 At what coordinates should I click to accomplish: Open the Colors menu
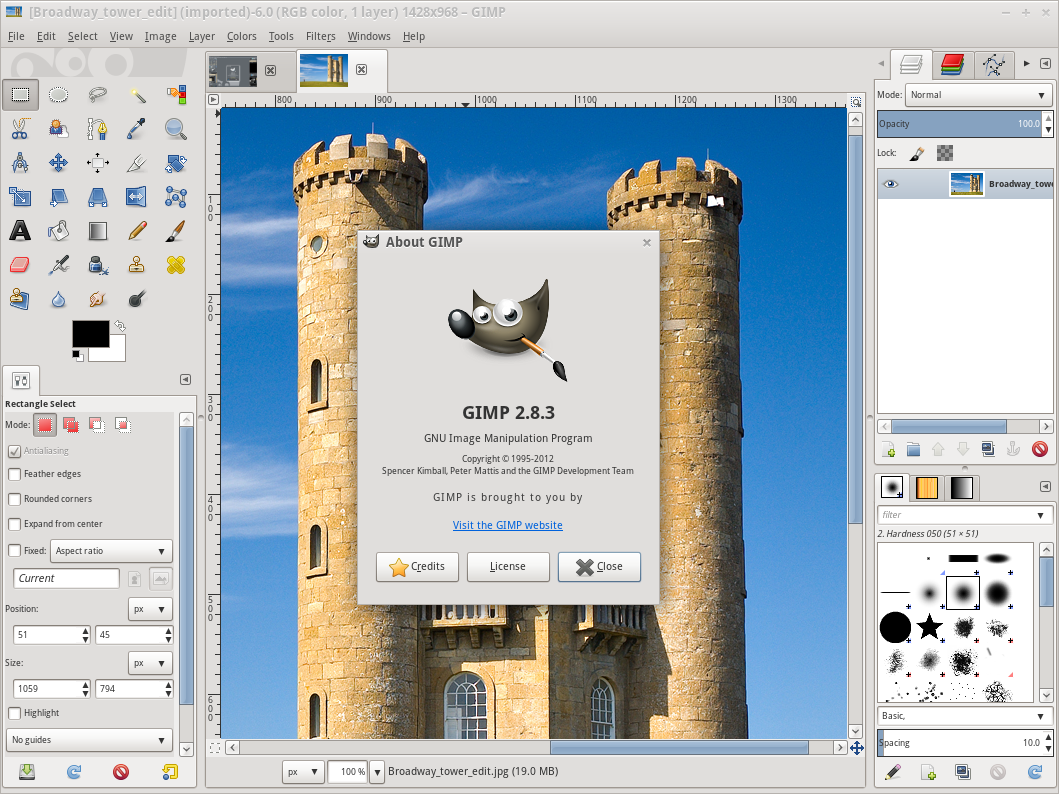click(242, 36)
